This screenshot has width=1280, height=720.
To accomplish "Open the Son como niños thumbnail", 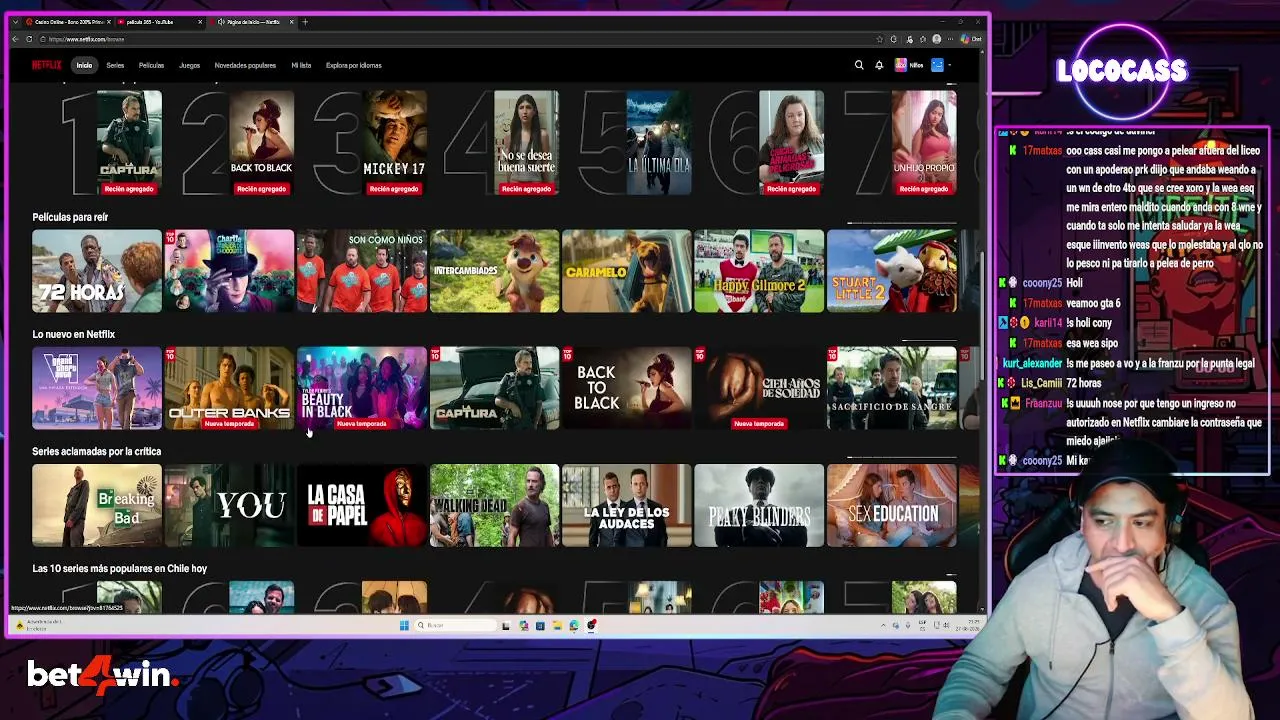I will (362, 271).
